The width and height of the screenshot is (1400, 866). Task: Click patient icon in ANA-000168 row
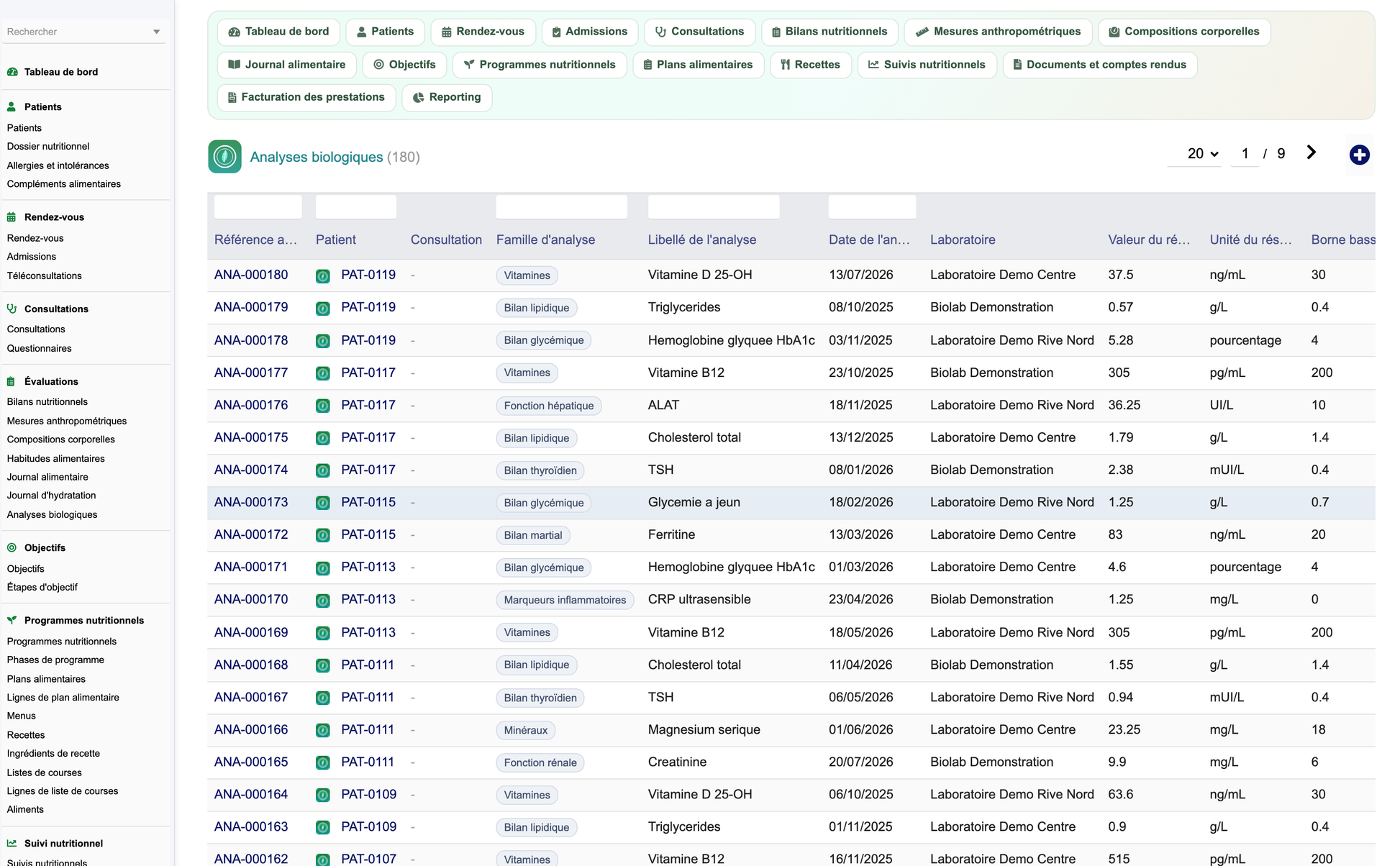click(323, 665)
